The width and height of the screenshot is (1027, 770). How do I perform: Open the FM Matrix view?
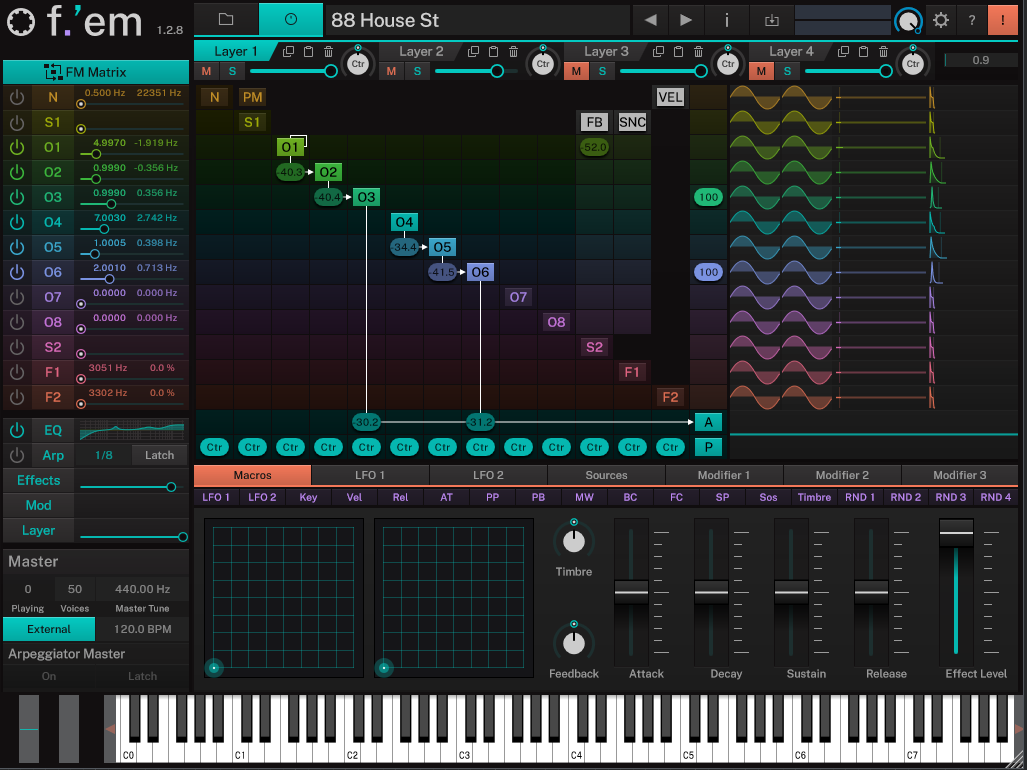coord(96,72)
